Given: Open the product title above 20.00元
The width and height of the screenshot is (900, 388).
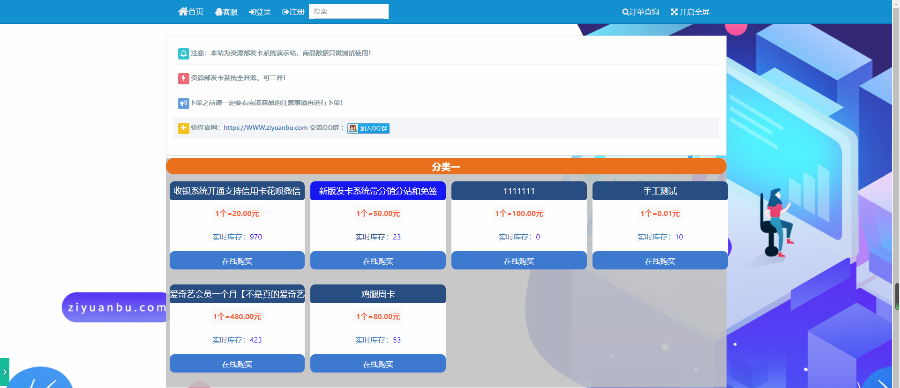Looking at the screenshot, I should pyautogui.click(x=237, y=191).
